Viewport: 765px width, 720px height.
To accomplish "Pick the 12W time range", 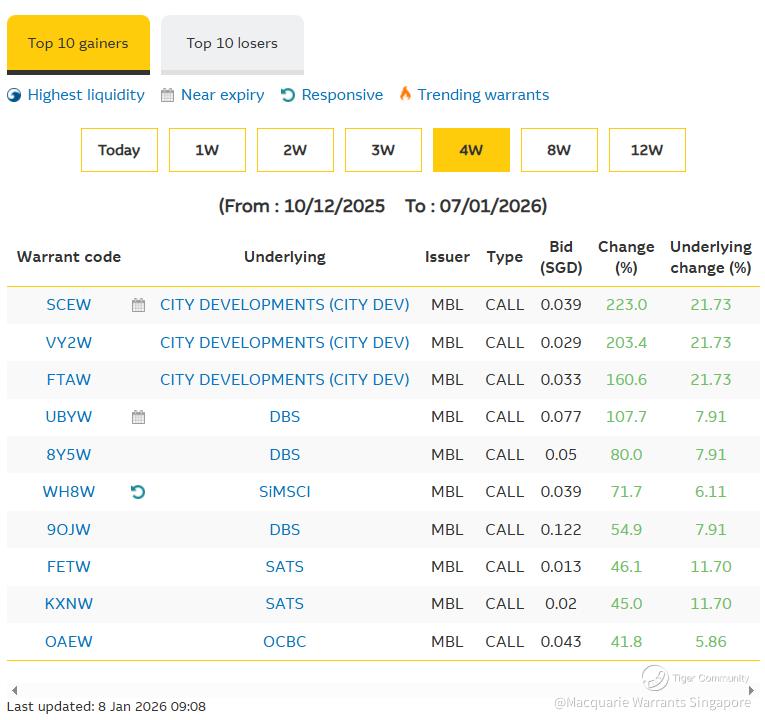I will [x=647, y=150].
